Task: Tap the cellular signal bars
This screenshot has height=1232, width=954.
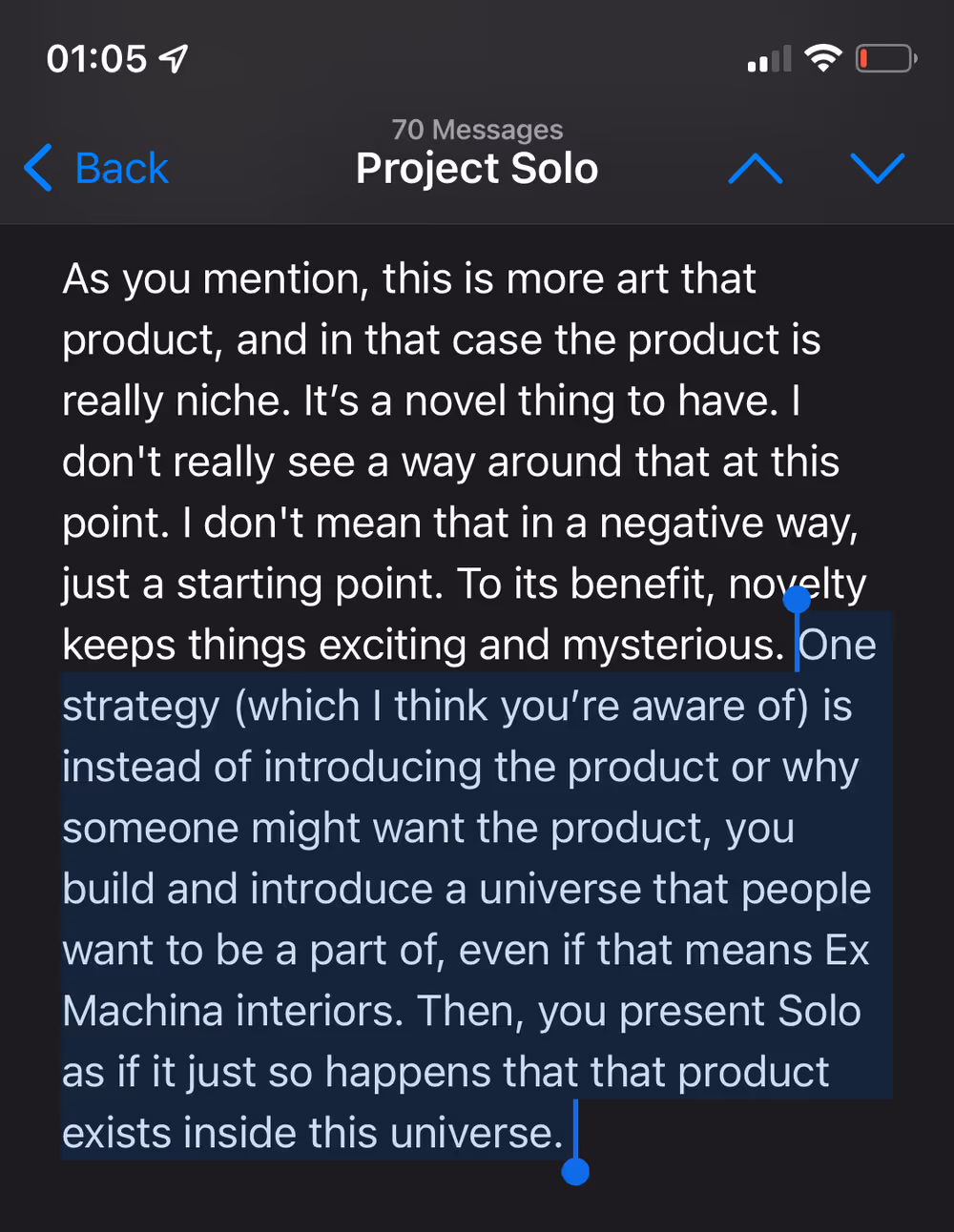Action: [769, 59]
